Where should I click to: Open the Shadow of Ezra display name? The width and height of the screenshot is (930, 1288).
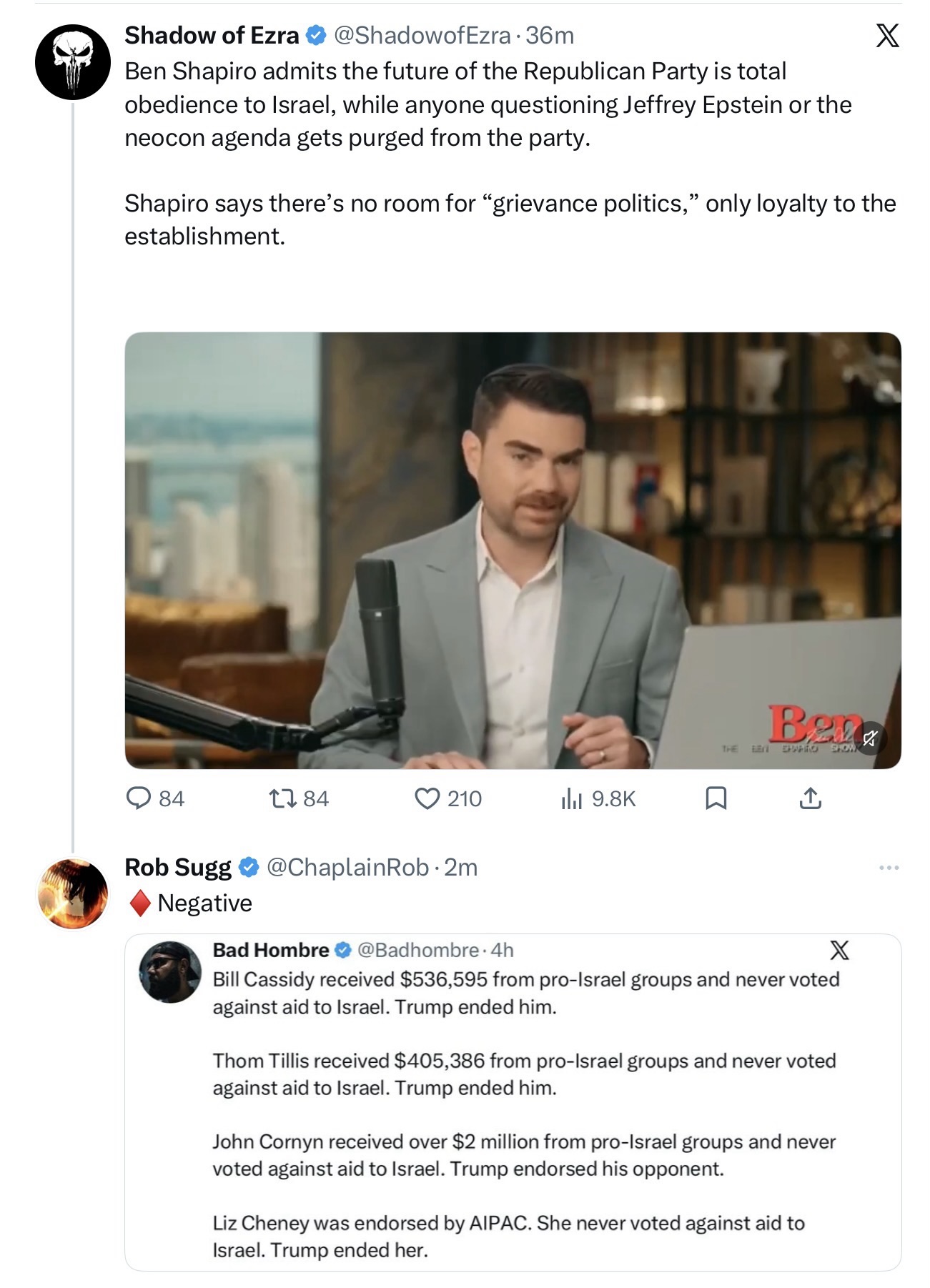[x=212, y=35]
